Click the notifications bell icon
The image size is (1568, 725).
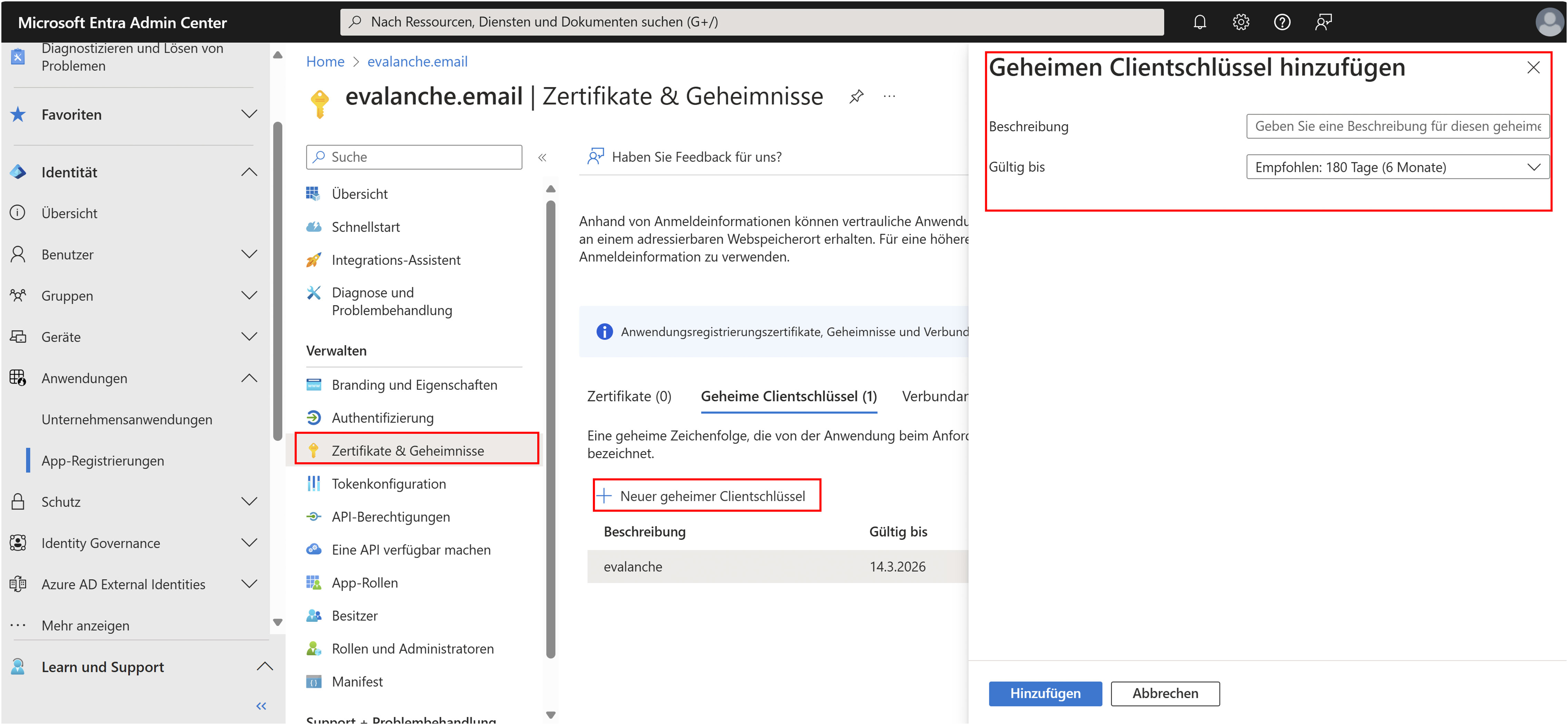pyautogui.click(x=1199, y=22)
